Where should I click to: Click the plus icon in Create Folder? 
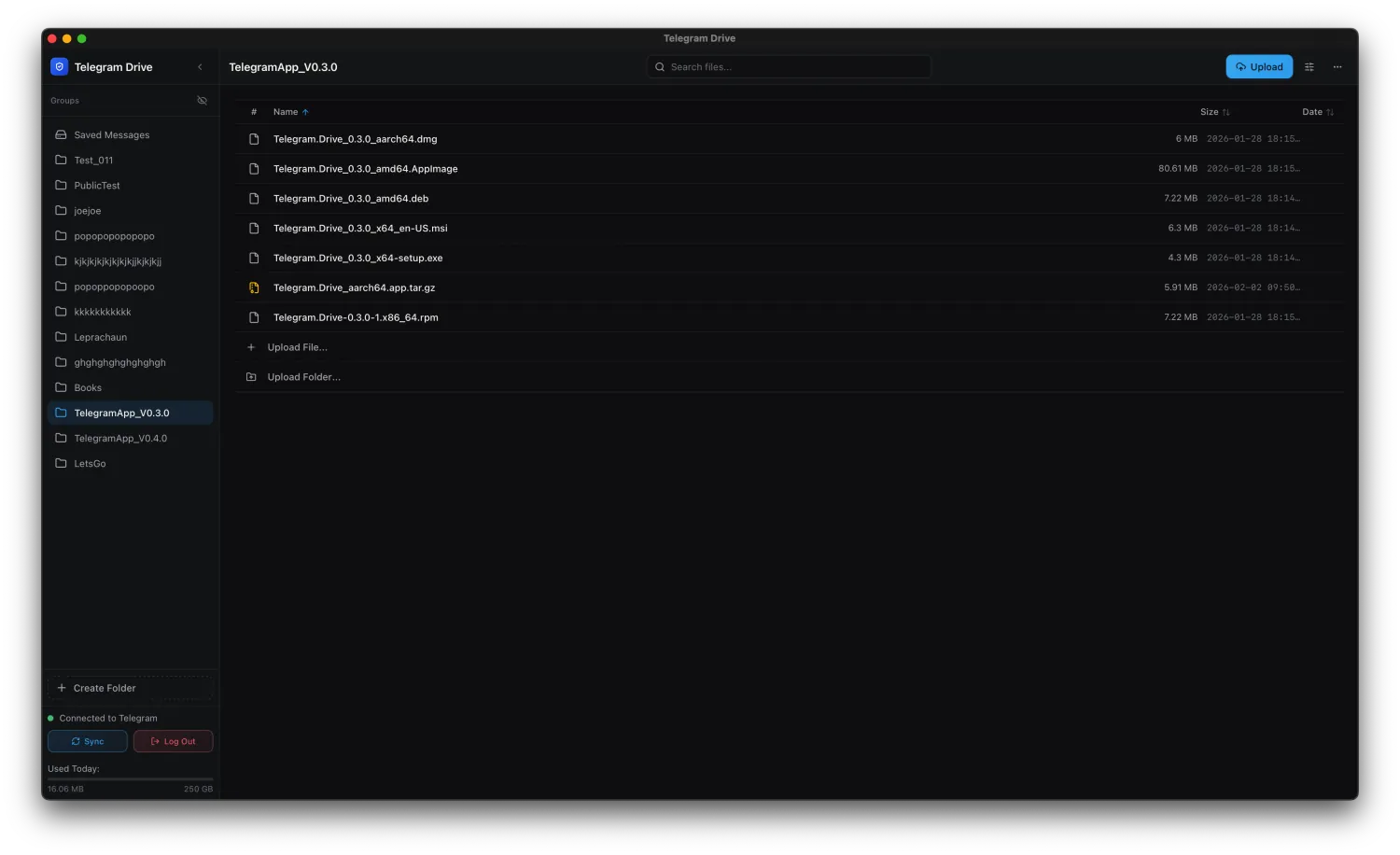[62, 688]
